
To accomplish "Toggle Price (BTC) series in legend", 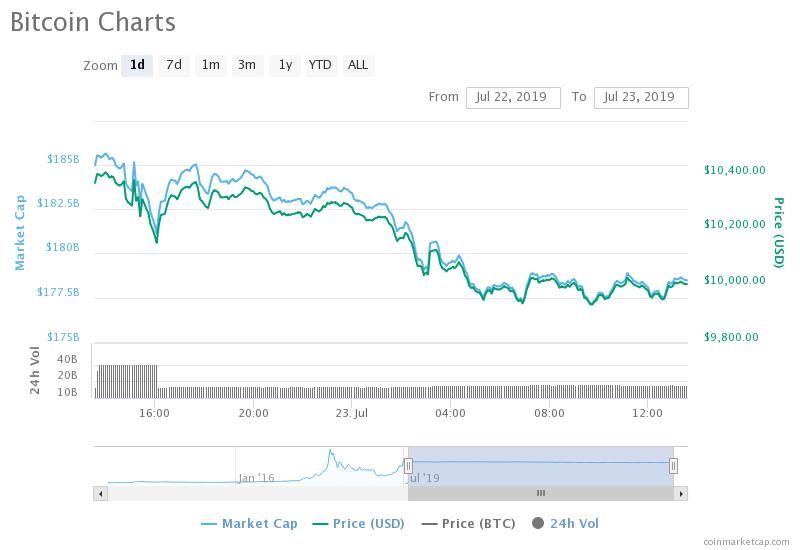I will tap(471, 523).
